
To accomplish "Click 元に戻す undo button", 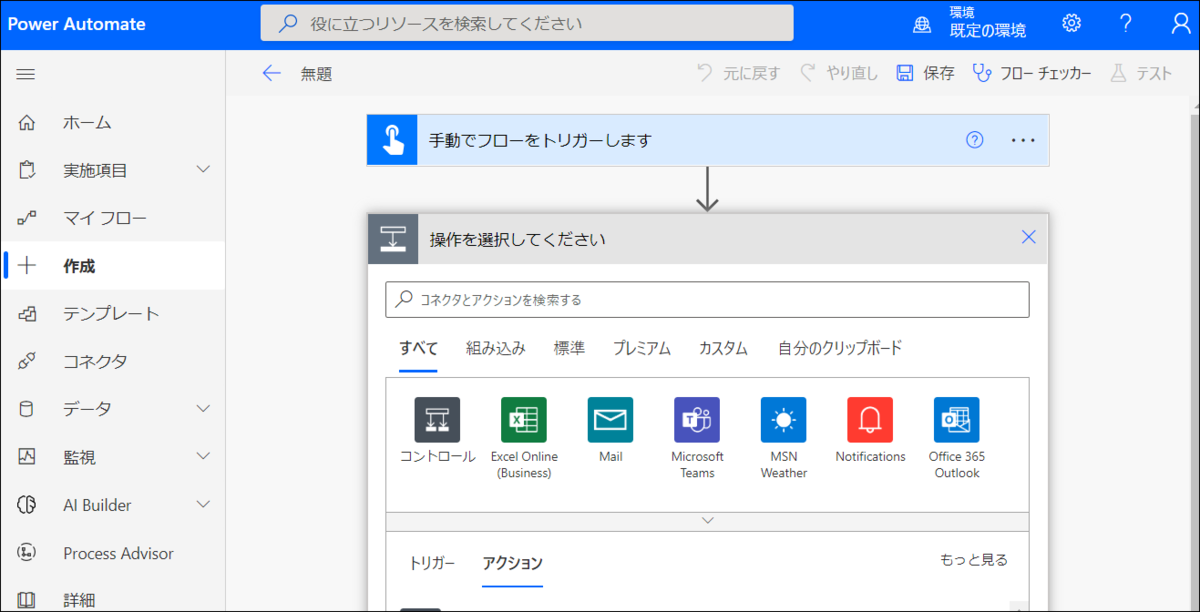I will (x=738, y=73).
